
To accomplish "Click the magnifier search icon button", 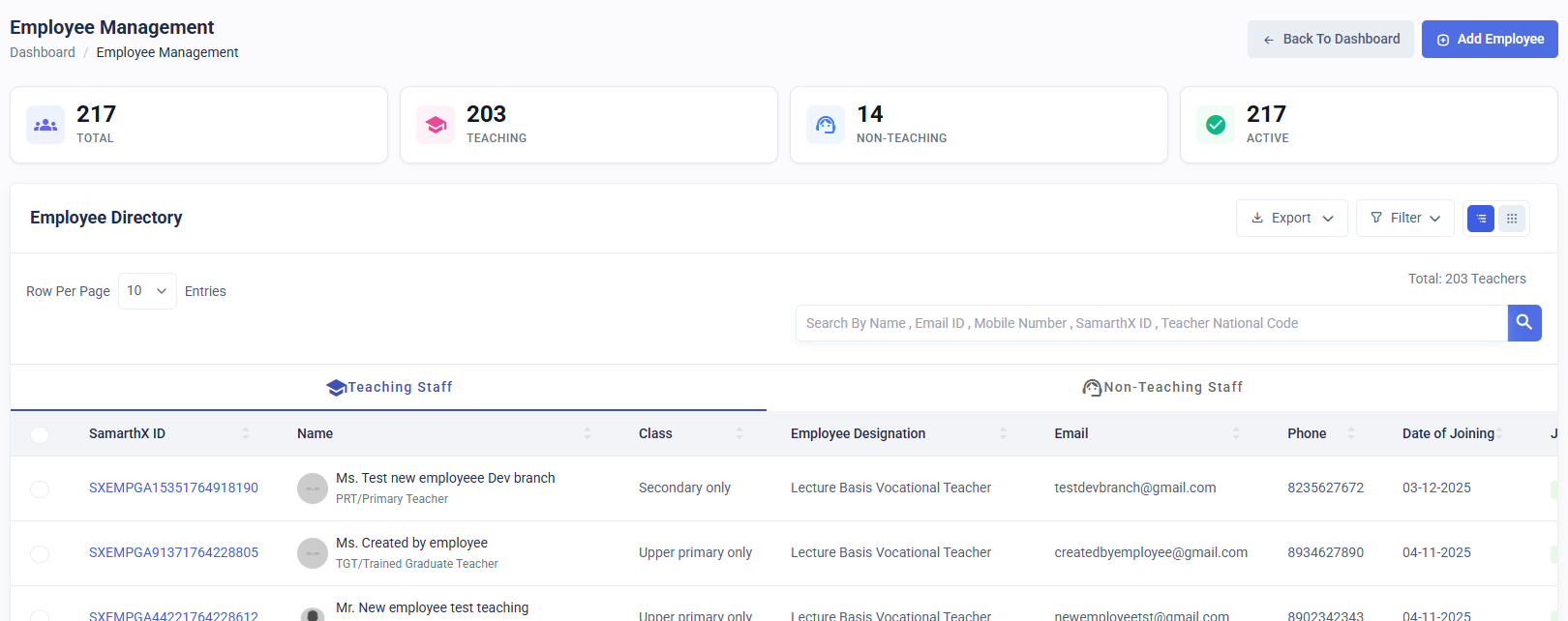I will pyautogui.click(x=1524, y=323).
